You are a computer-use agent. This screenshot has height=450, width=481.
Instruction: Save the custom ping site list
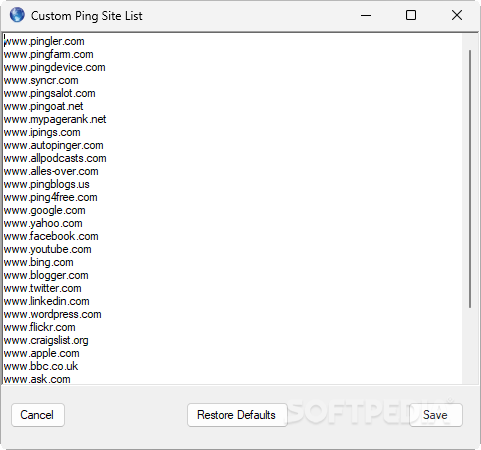pos(436,415)
